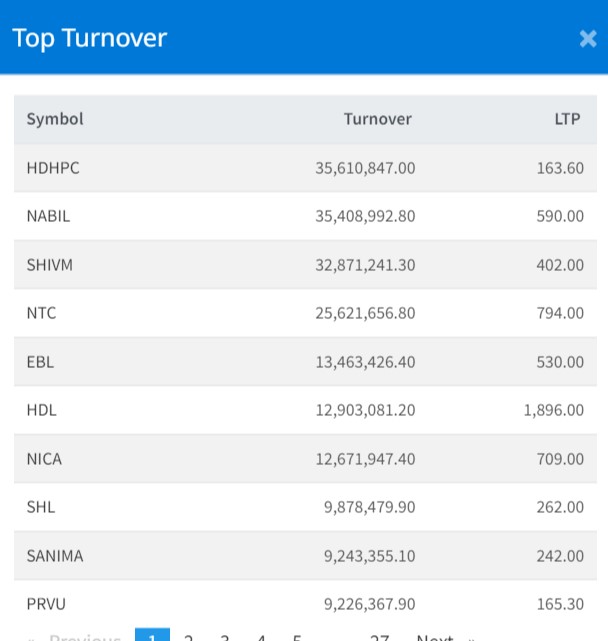Open the NABIL symbol entry
This screenshot has height=641, width=608.
click(x=48, y=216)
